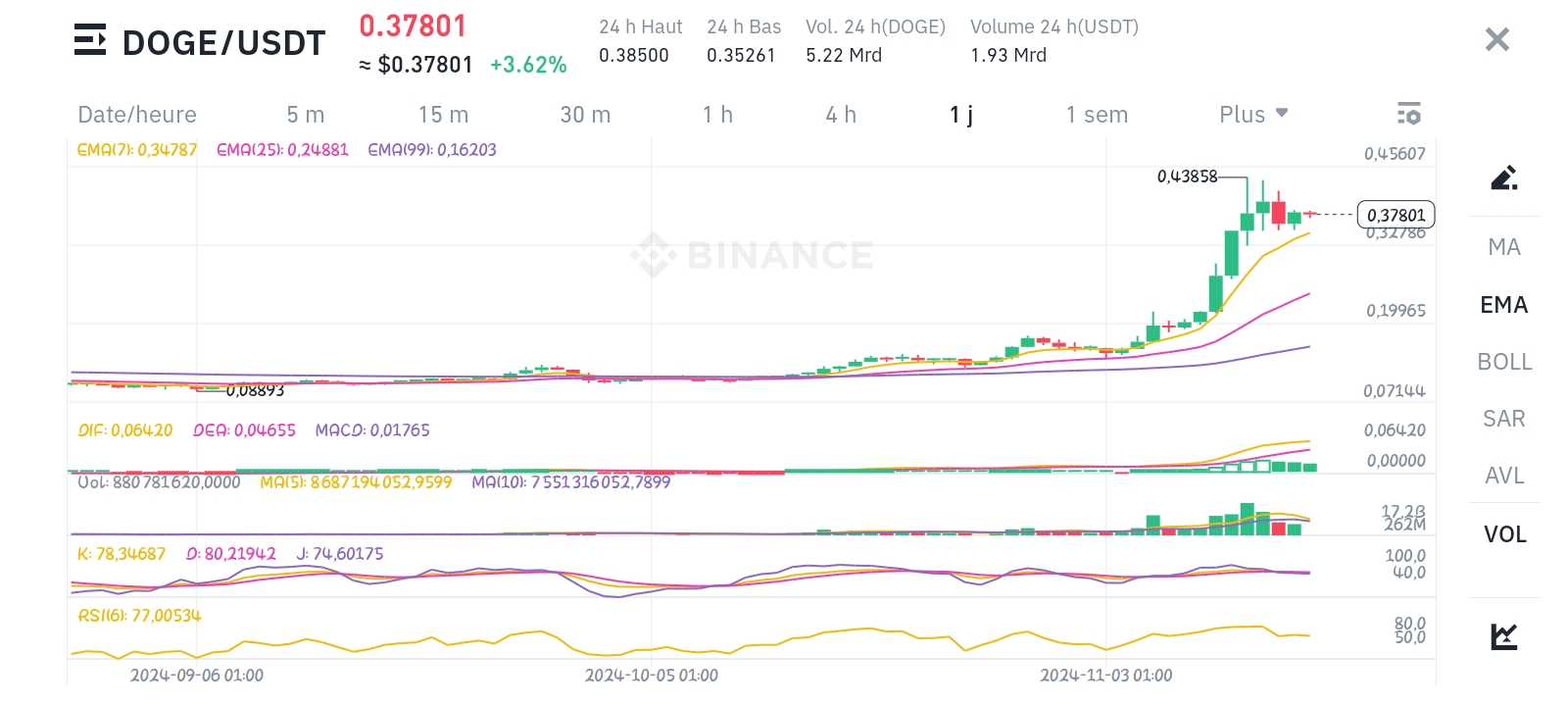Open chart indicator settings icon
The height and width of the screenshot is (706, 1568).
point(1408,114)
